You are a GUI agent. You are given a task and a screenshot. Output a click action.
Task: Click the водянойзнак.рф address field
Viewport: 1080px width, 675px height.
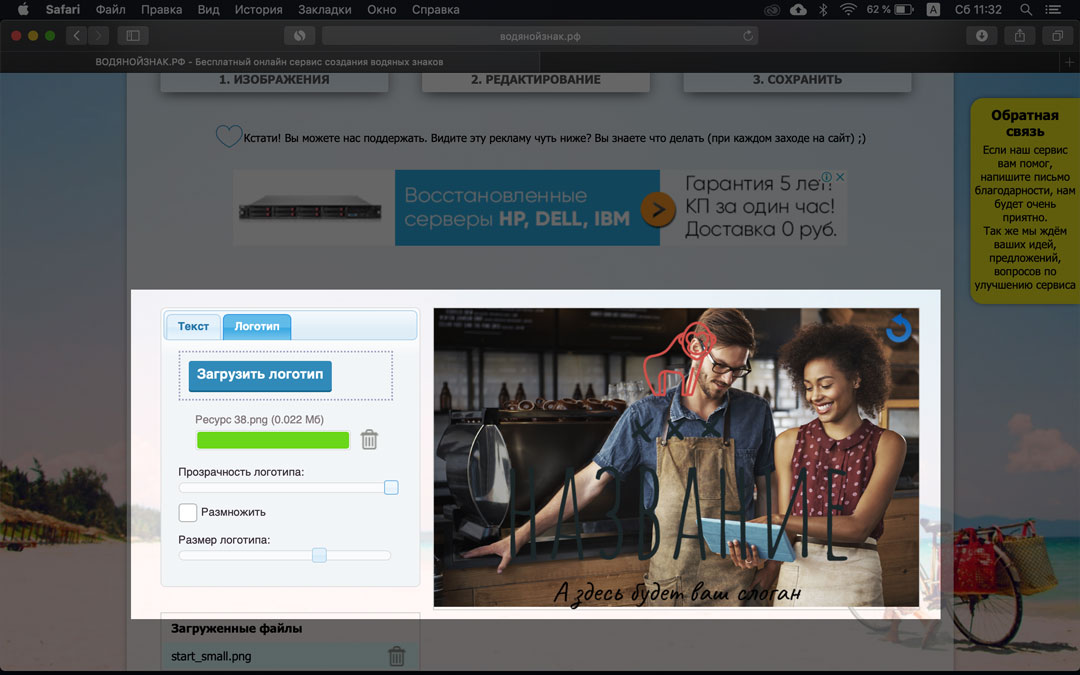(540, 36)
